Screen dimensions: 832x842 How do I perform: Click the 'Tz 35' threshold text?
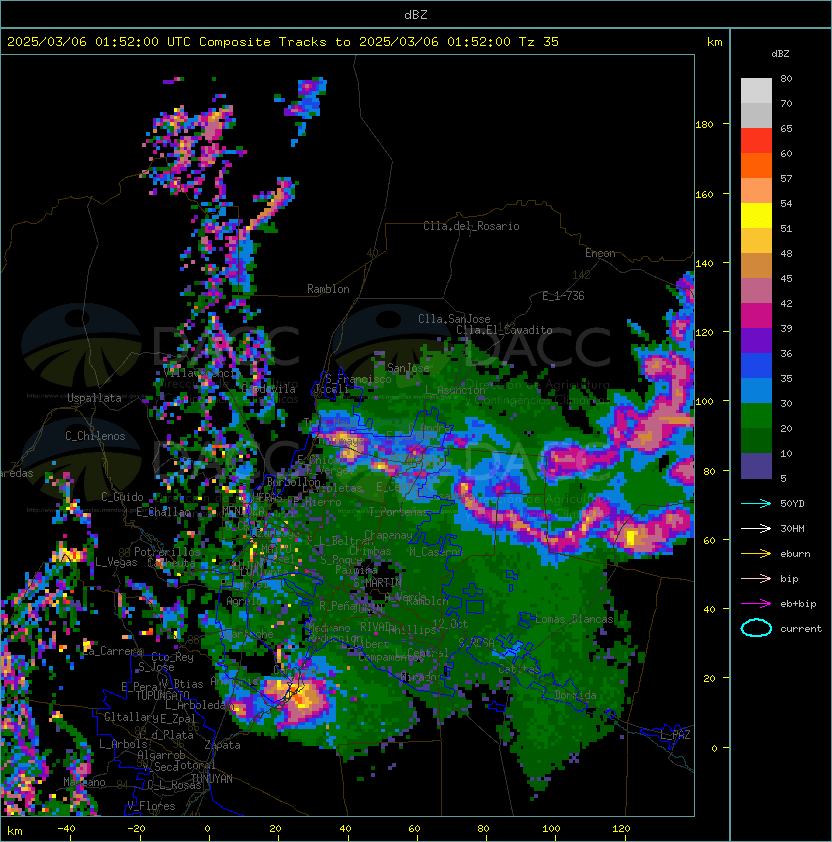(x=539, y=42)
